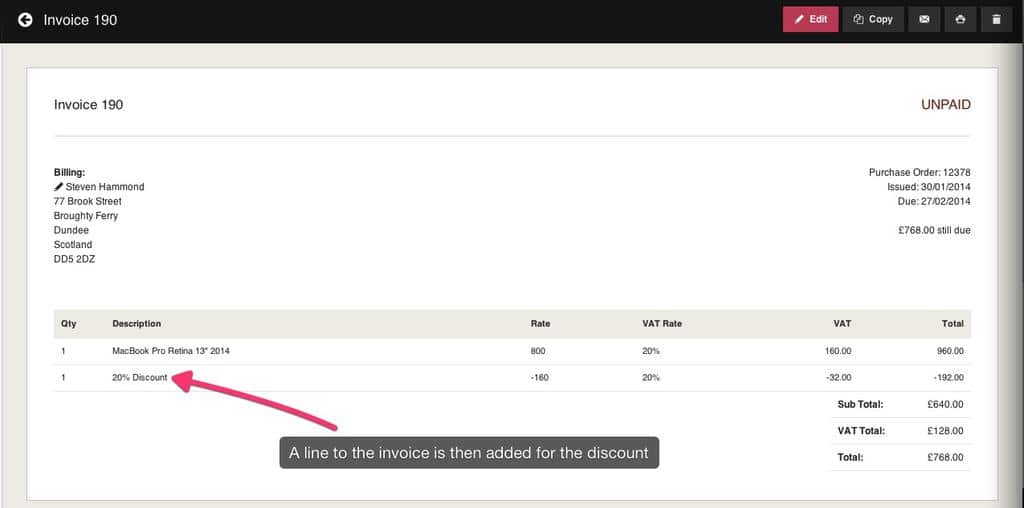Click the Sub Total value £640.00
This screenshot has height=508, width=1024.
[x=944, y=405]
